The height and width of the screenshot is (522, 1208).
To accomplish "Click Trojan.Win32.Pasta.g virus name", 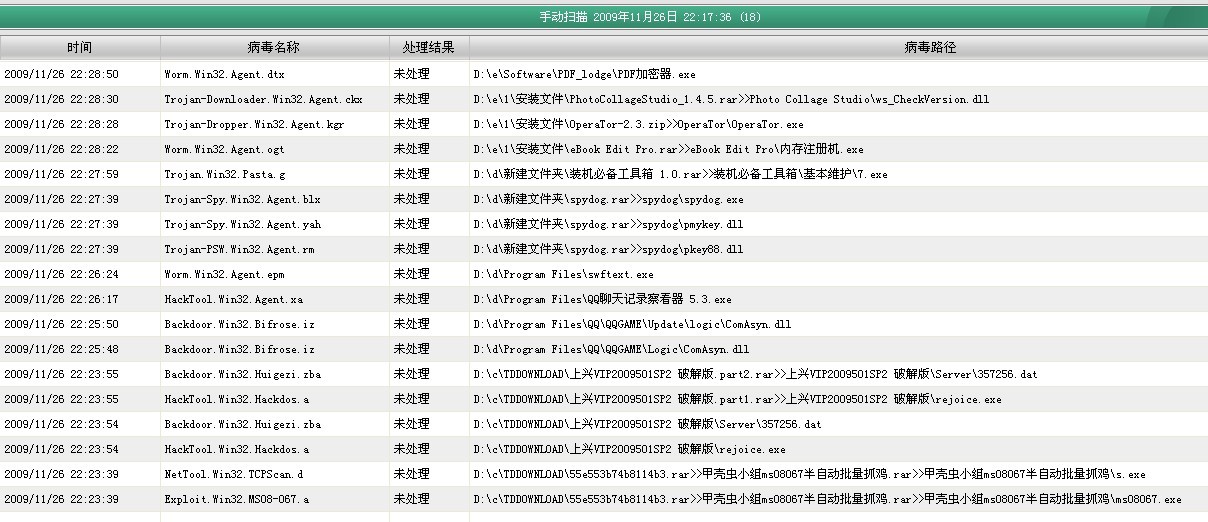I will pyautogui.click(x=225, y=174).
